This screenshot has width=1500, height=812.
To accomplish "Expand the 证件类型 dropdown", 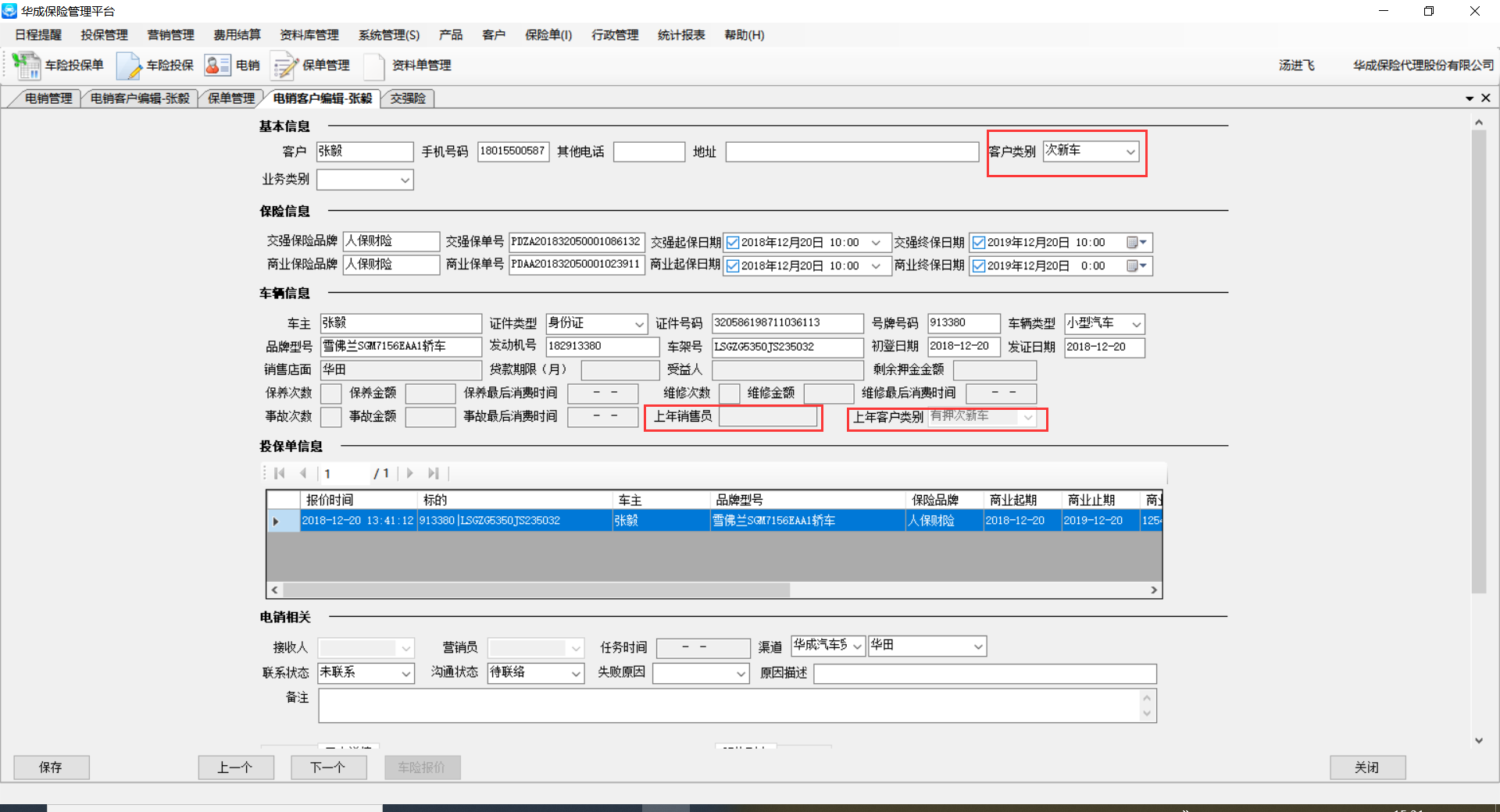I will [x=639, y=324].
